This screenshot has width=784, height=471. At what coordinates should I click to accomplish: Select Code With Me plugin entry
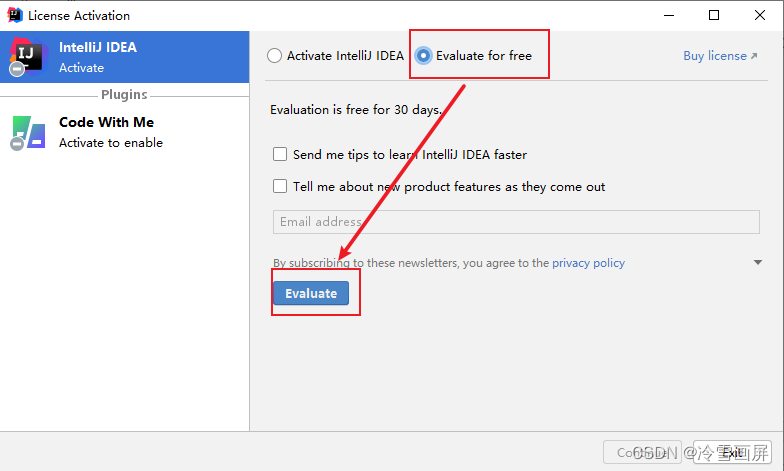(124, 132)
